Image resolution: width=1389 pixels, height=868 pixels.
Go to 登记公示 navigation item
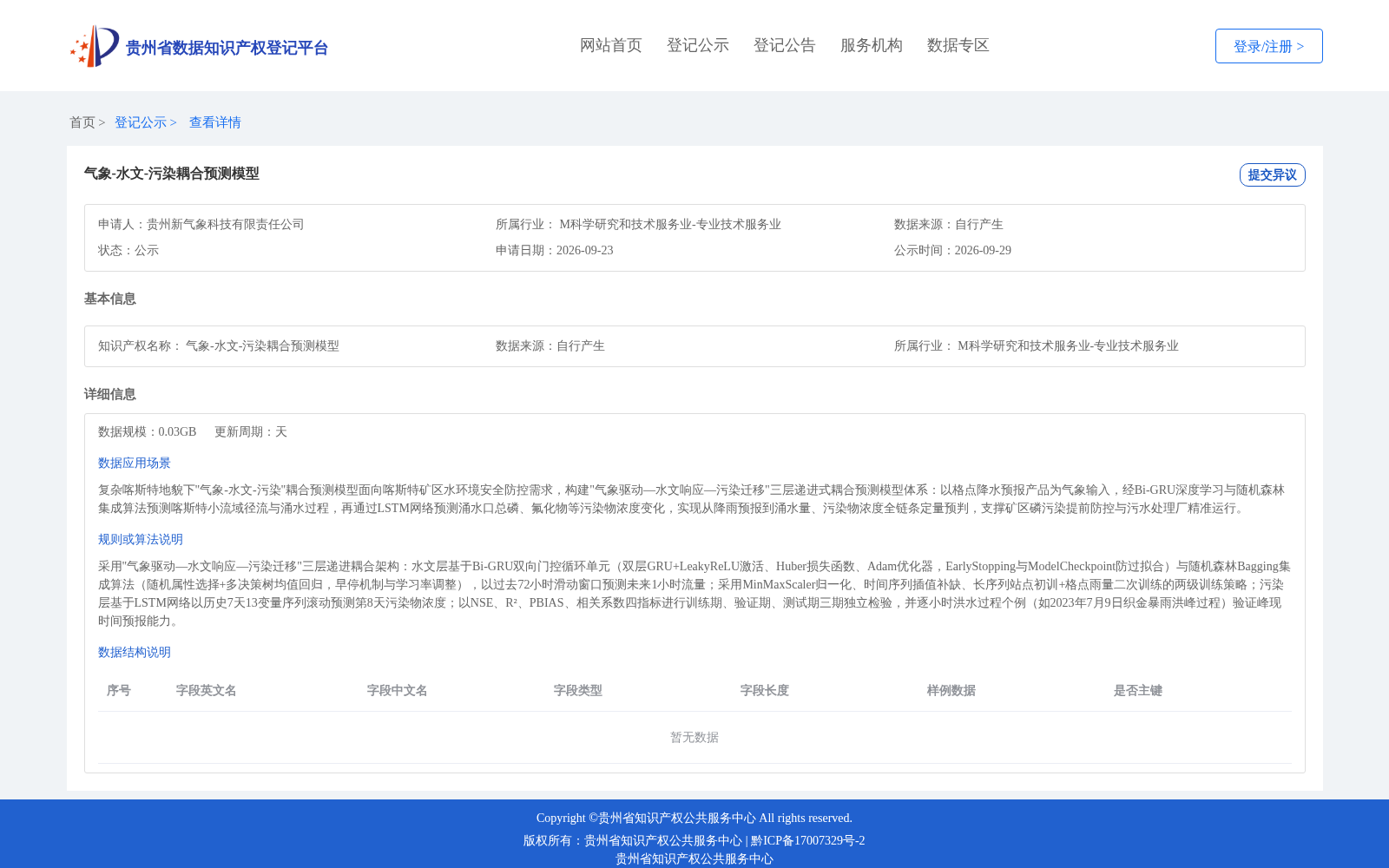[x=698, y=45]
